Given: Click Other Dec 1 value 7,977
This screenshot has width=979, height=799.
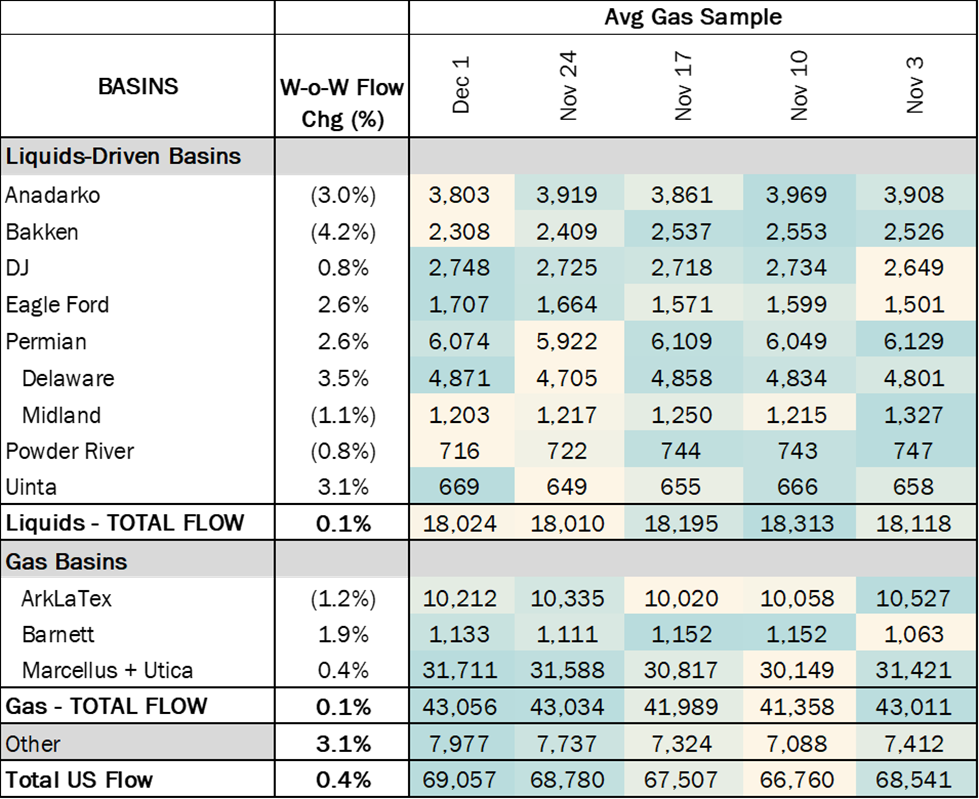Looking at the screenshot, I should pos(460,744).
